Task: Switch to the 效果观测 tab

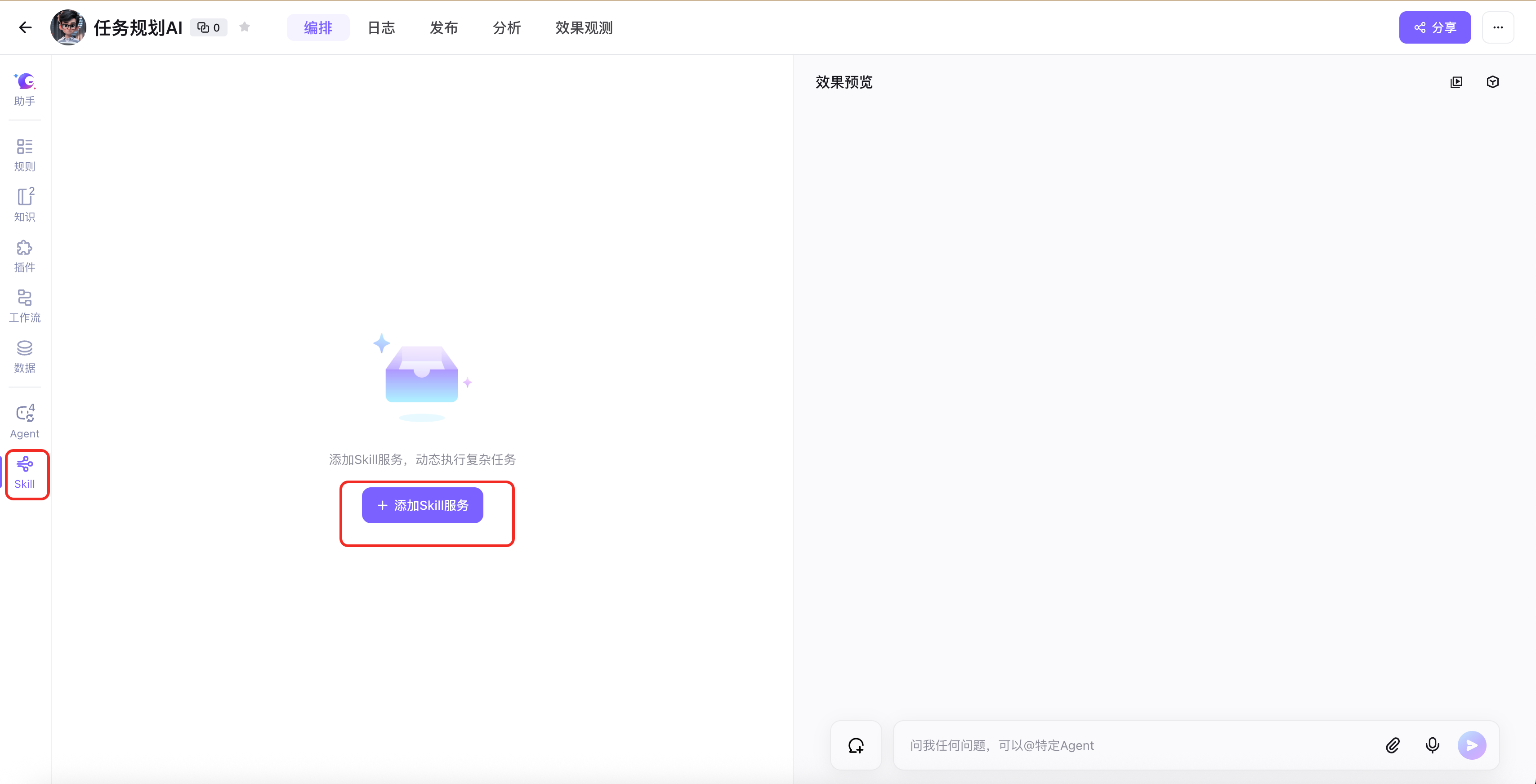Action: (x=583, y=27)
